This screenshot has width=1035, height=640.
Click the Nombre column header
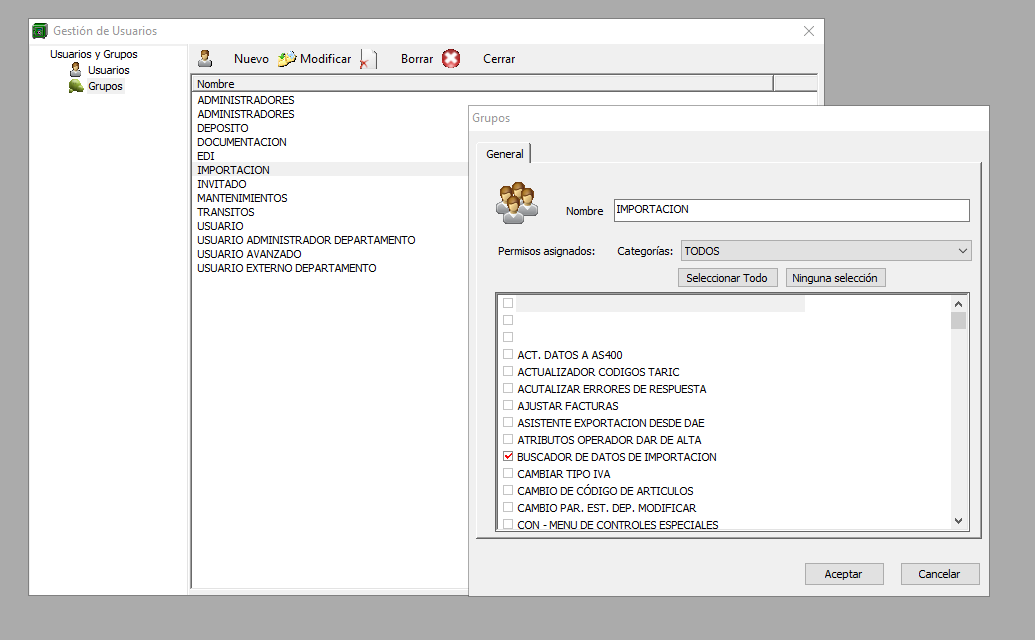click(x=481, y=84)
